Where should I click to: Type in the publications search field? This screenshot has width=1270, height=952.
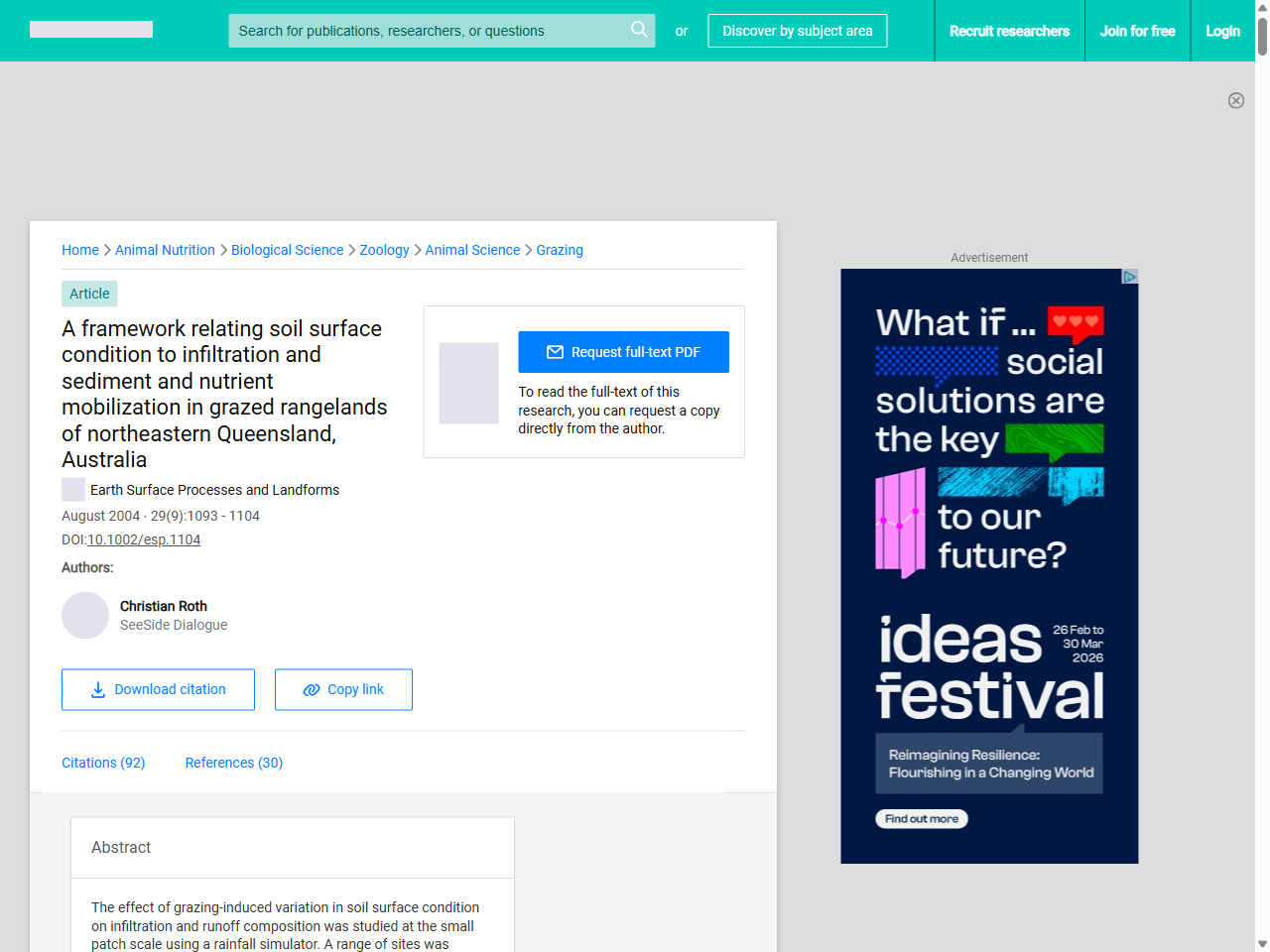coord(427,31)
